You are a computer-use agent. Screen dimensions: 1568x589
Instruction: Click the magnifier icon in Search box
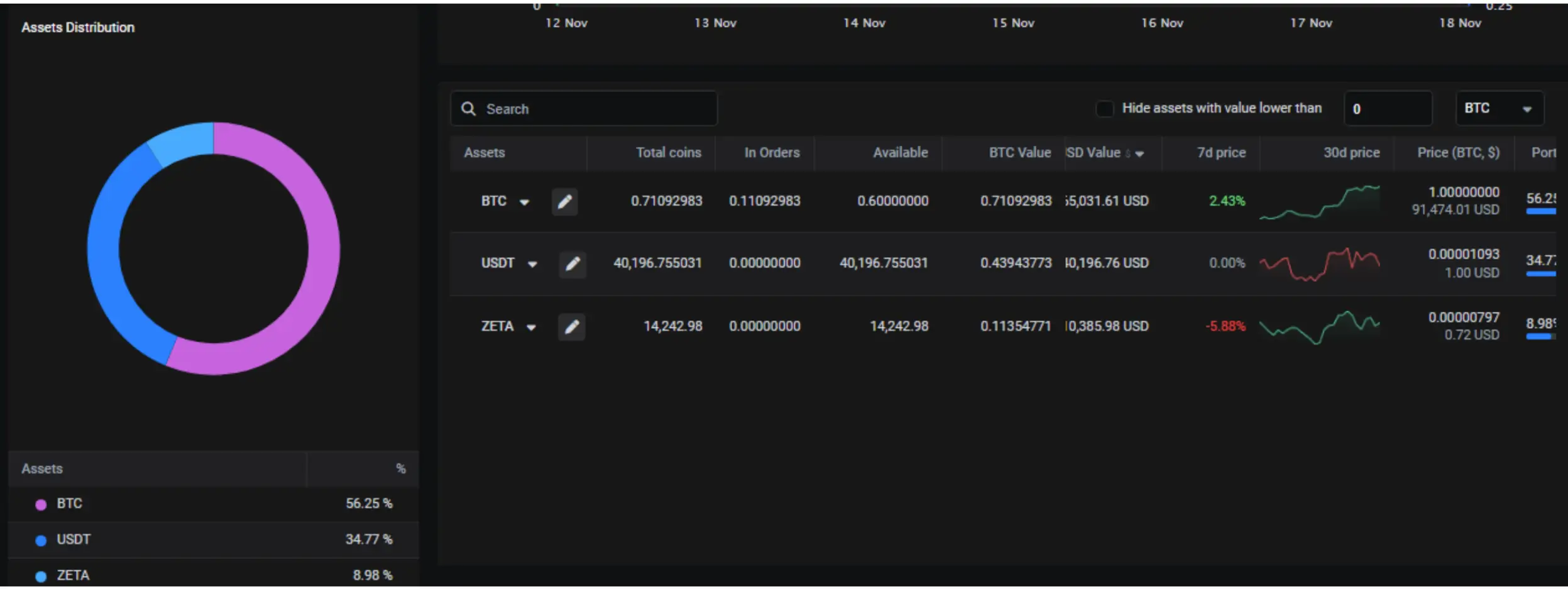(468, 109)
